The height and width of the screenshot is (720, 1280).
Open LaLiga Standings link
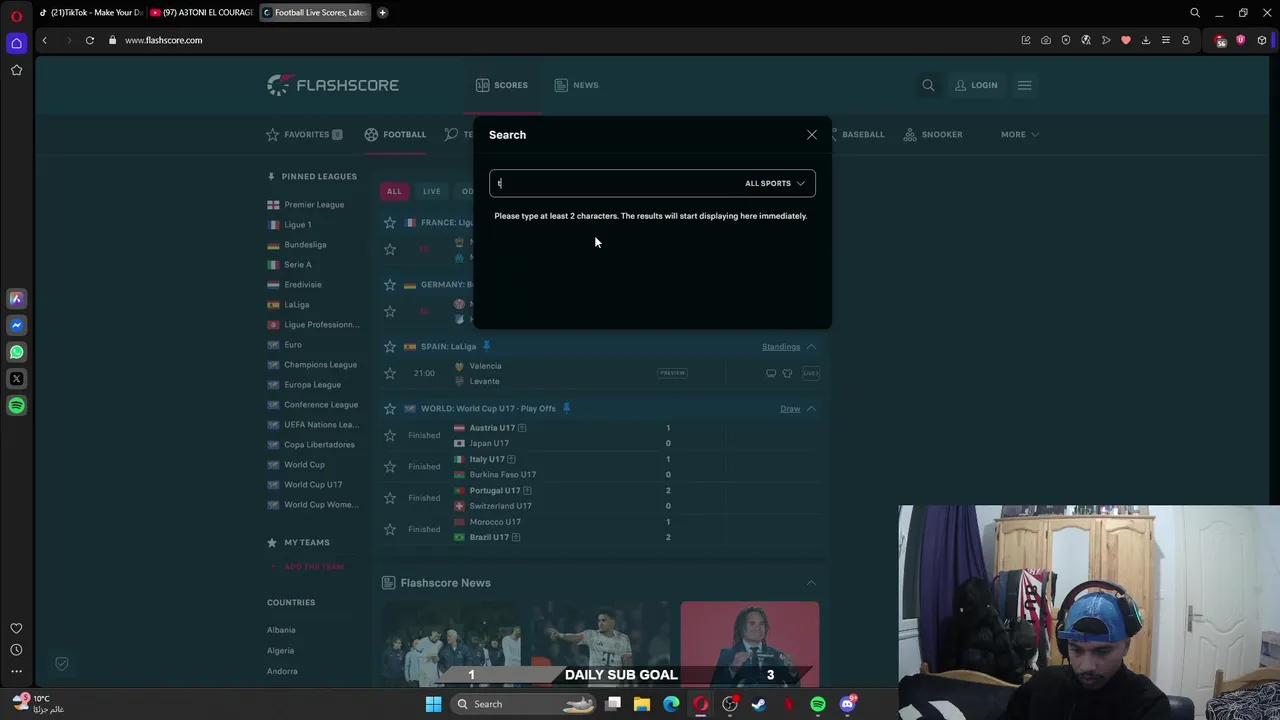point(781,347)
